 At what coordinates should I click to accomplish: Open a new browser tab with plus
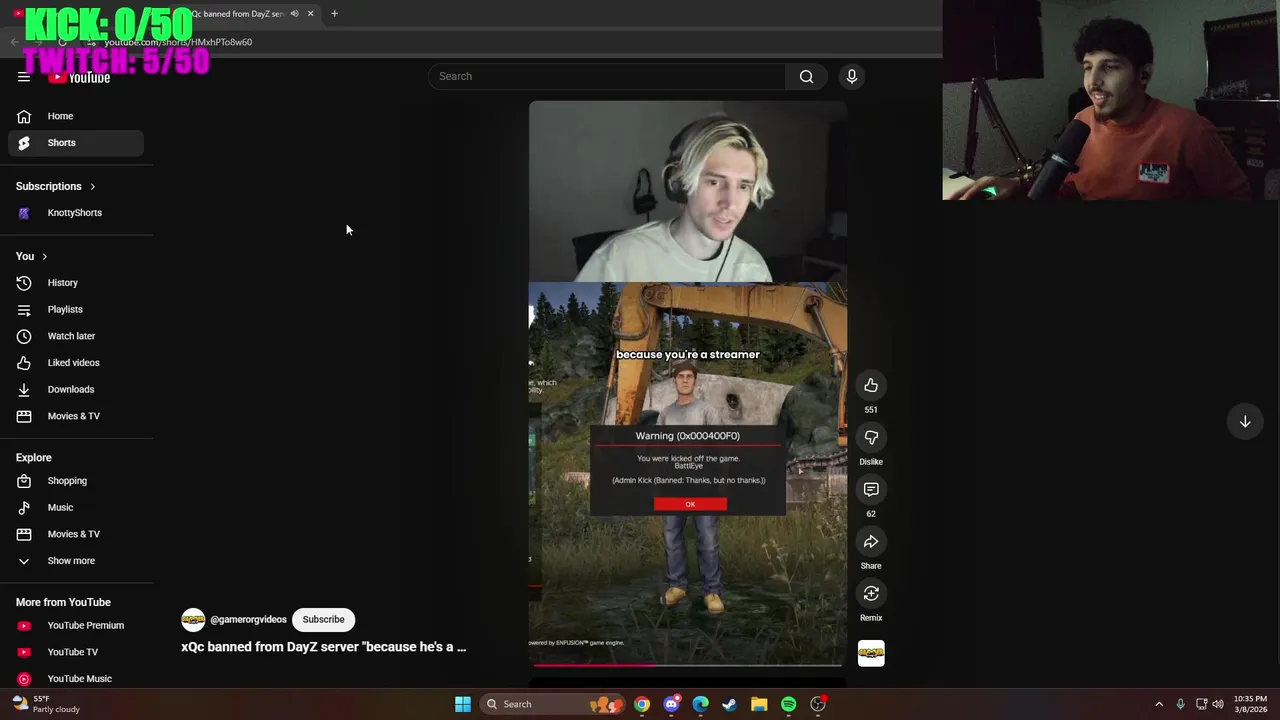[x=334, y=14]
